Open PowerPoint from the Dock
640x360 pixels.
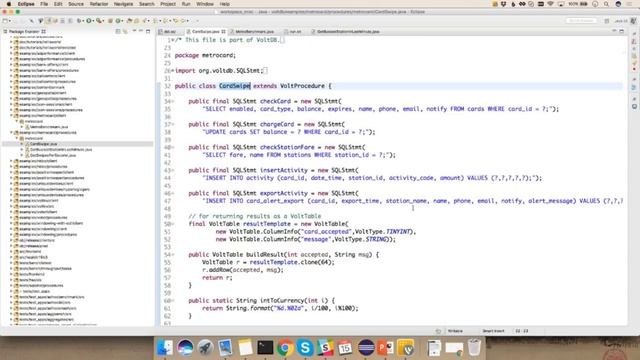[386, 348]
